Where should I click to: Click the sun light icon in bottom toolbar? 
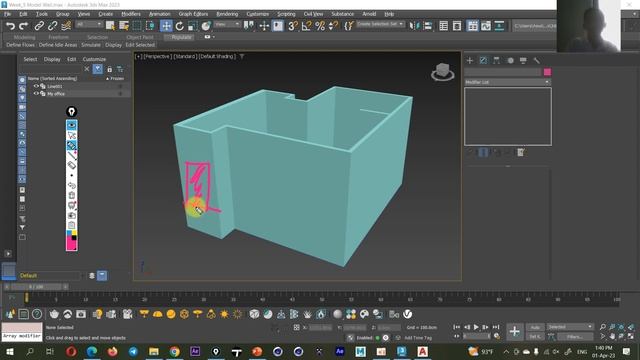(224, 314)
